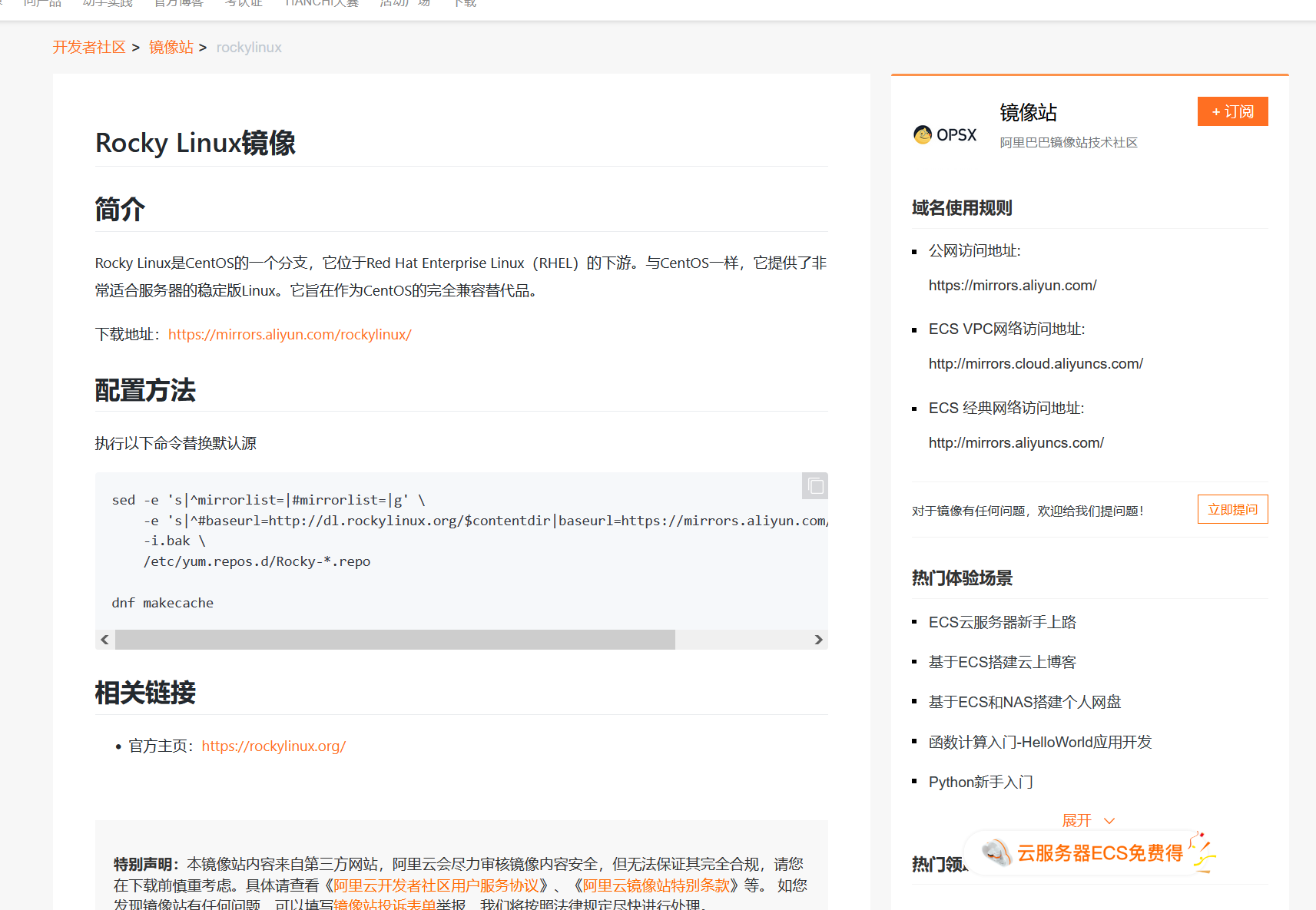The image size is (1316, 910).
Task: Open Python新手入门 scenario
Action: point(981,782)
